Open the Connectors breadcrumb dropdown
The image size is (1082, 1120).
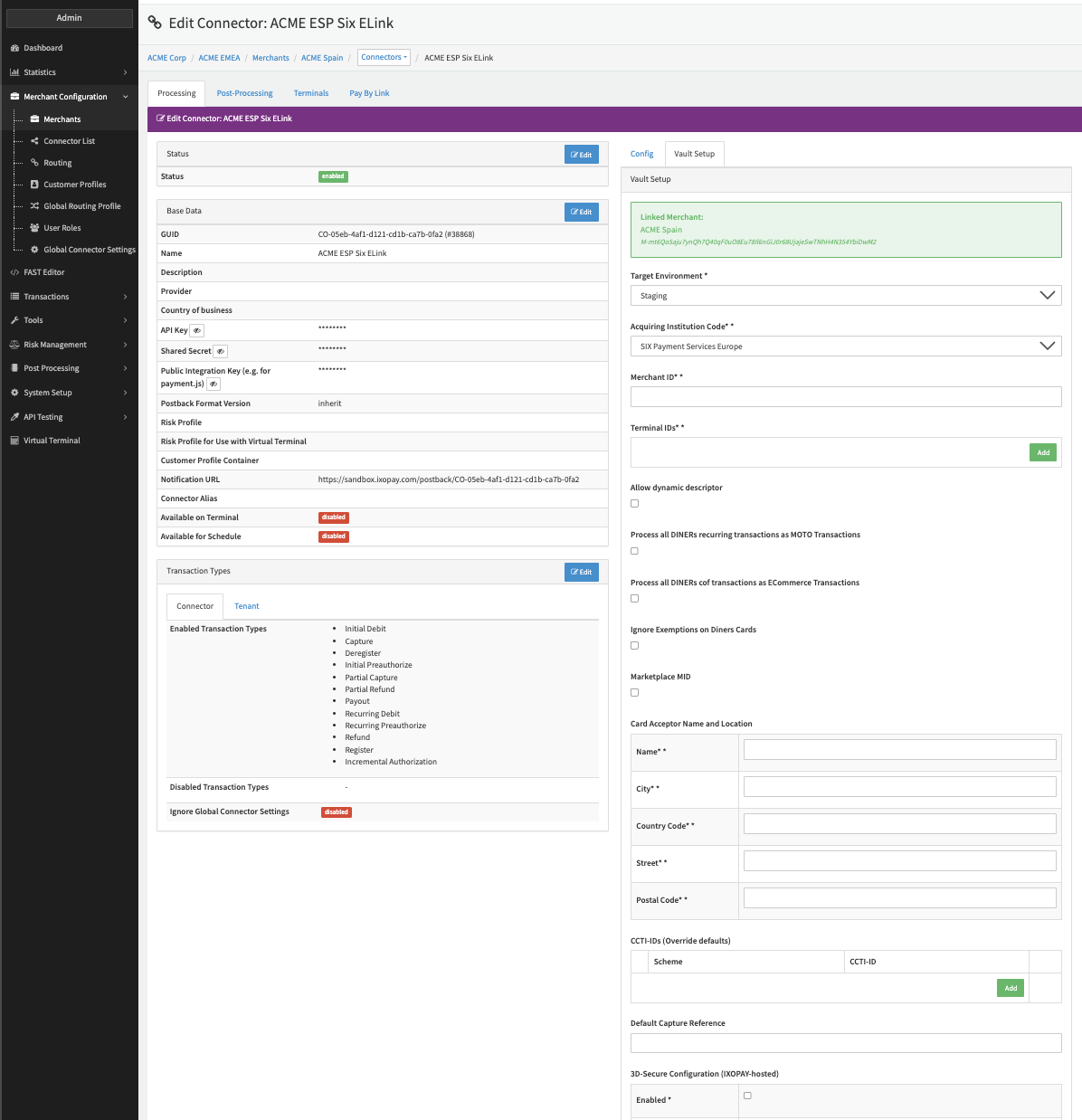click(384, 58)
